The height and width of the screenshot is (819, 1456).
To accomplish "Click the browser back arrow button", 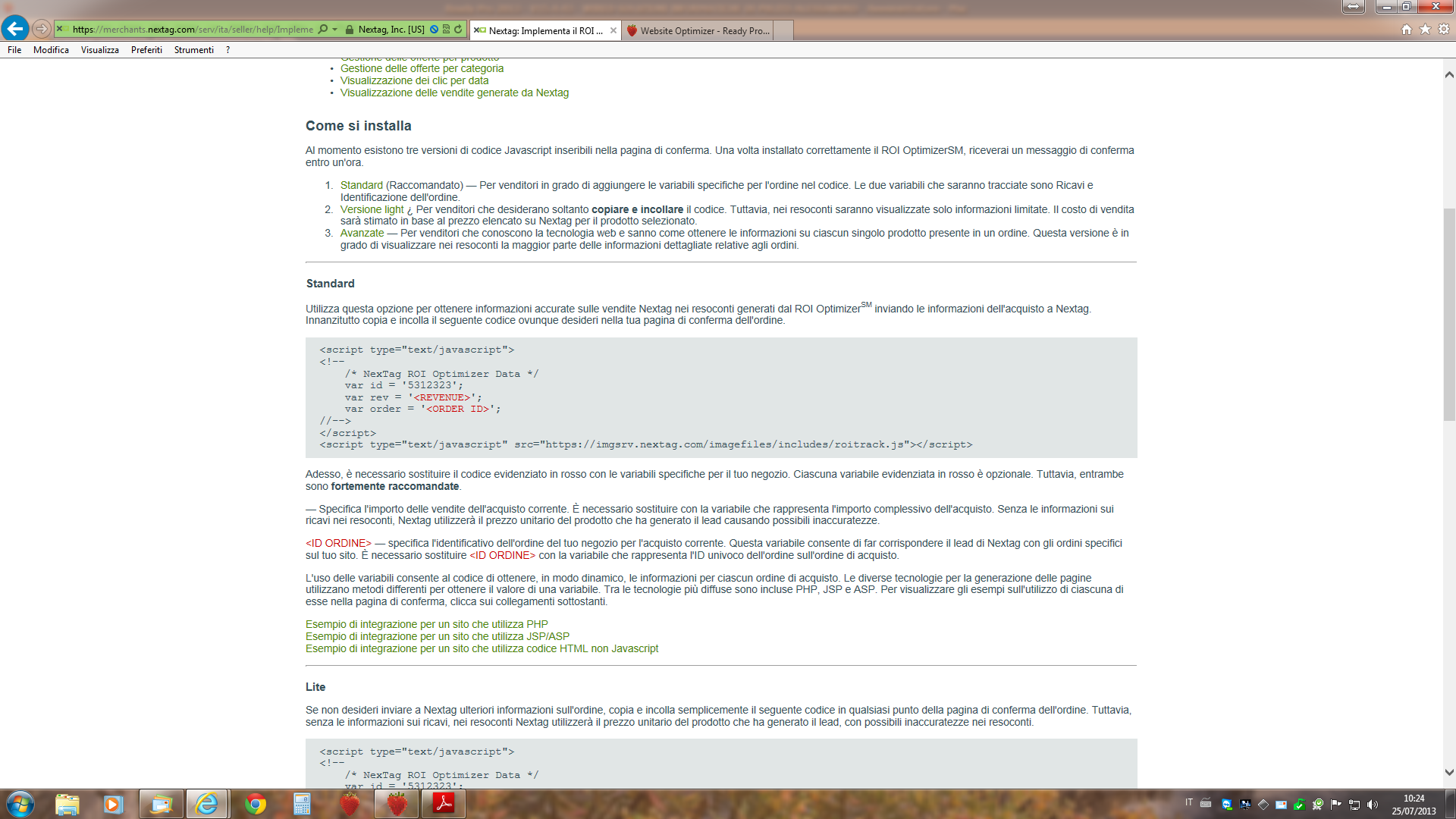I will coord(15,29).
